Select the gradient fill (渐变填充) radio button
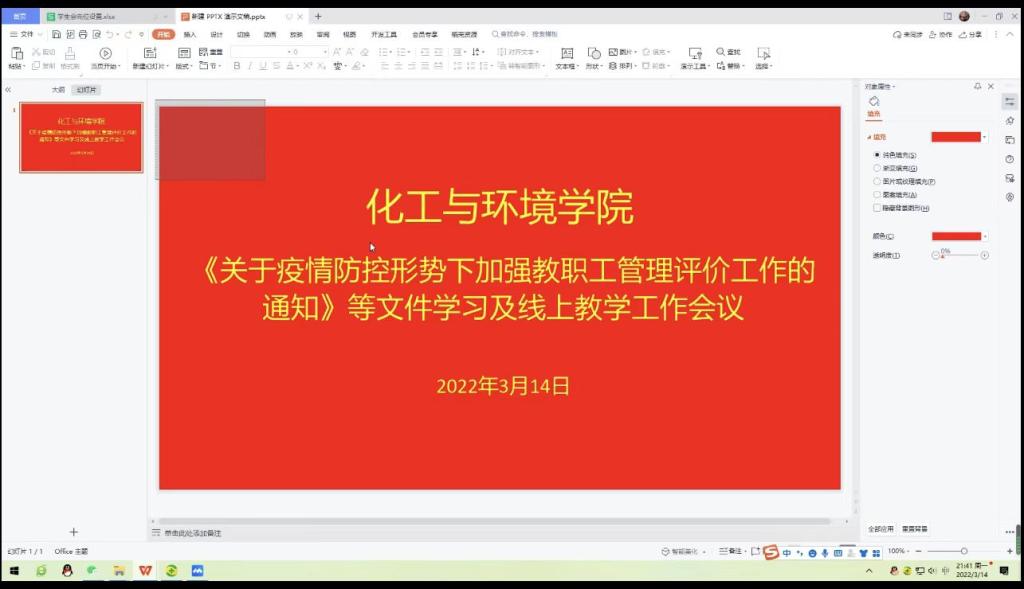1024x589 pixels. click(877, 169)
